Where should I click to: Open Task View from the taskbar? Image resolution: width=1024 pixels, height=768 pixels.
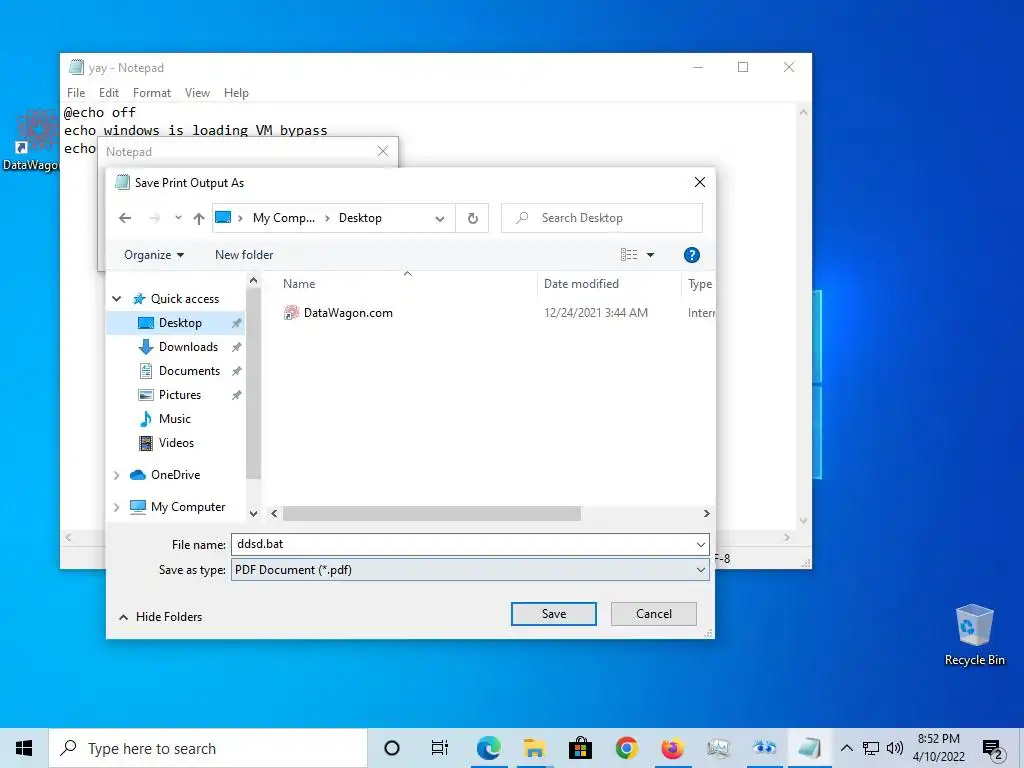(440, 748)
